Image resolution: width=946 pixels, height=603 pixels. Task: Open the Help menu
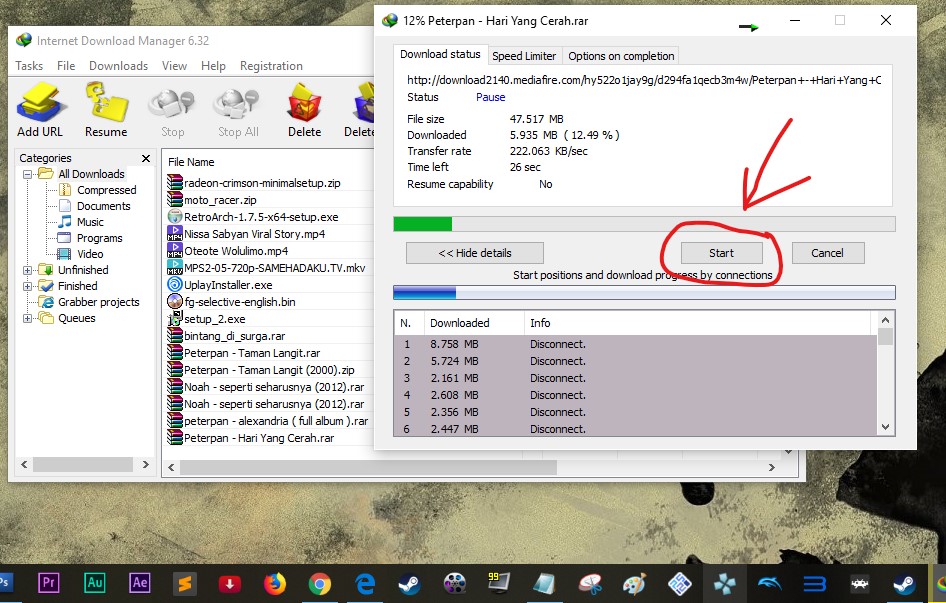pyautogui.click(x=213, y=66)
